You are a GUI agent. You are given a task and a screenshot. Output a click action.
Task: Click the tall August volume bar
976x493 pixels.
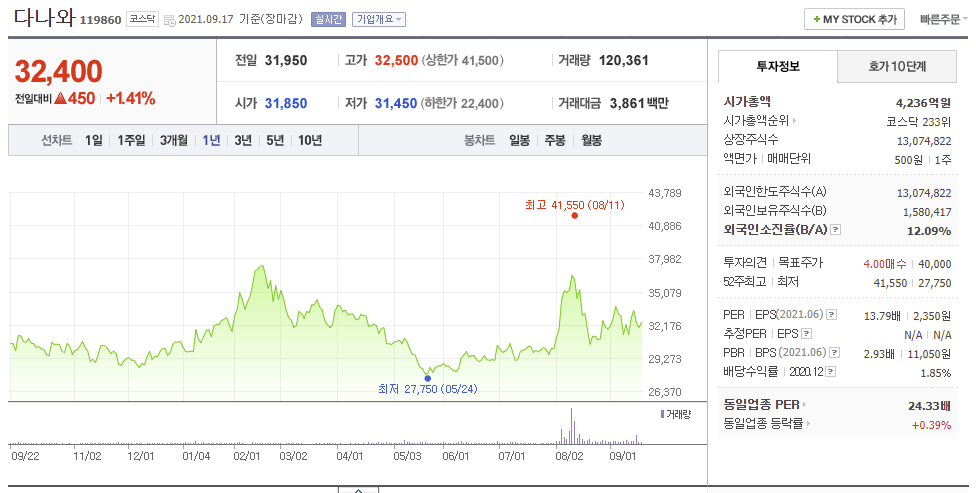[571, 426]
